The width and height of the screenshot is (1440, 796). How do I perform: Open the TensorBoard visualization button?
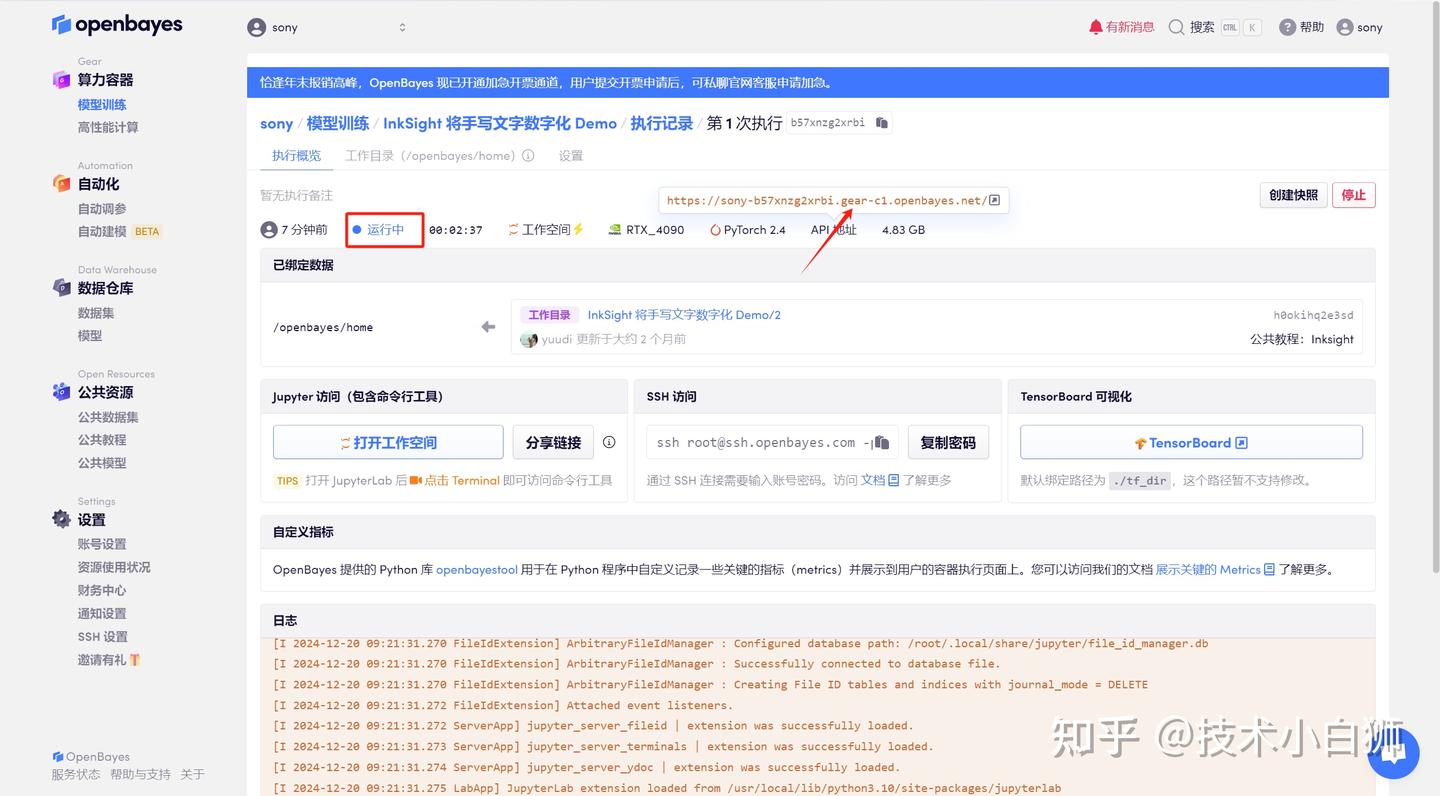[1190, 442]
